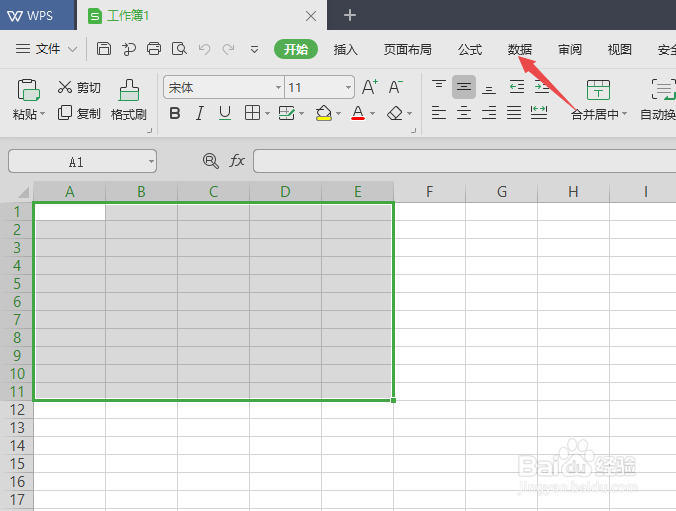Switch to the 审阅 tab
This screenshot has width=676, height=511.
570,50
